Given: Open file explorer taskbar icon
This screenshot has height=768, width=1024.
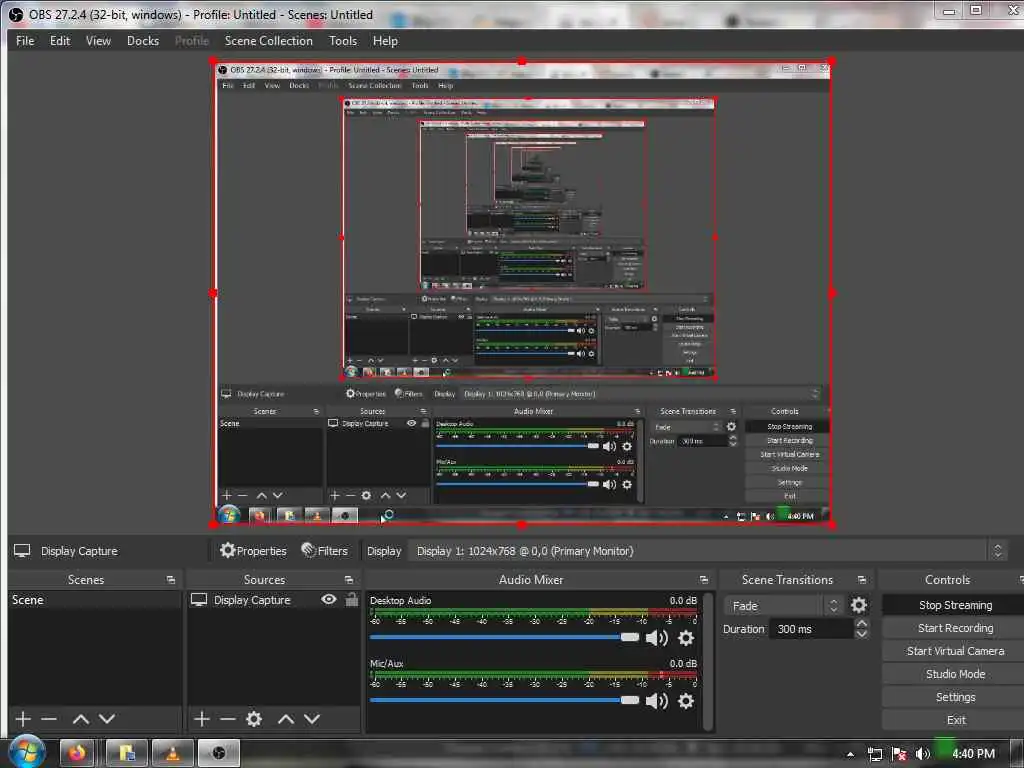Looking at the screenshot, I should click(x=127, y=753).
